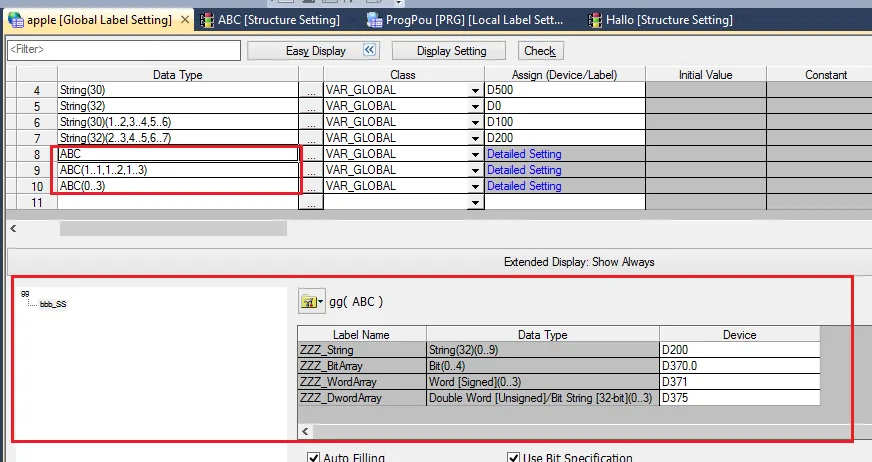Viewport: 872px width, 462px height.
Task: Click data type browse button for String(30) row 4
Action: (311, 90)
